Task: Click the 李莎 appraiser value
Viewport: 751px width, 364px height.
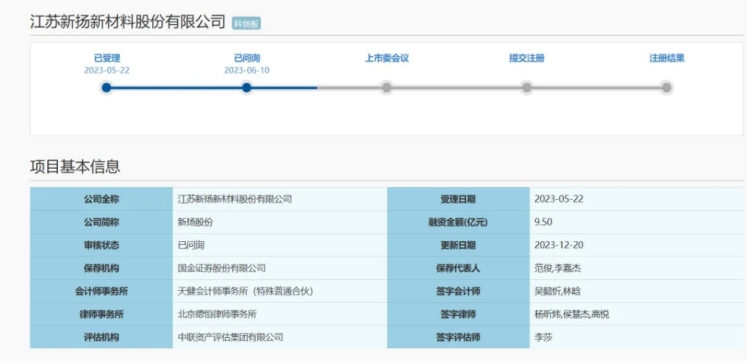Action: [544, 337]
